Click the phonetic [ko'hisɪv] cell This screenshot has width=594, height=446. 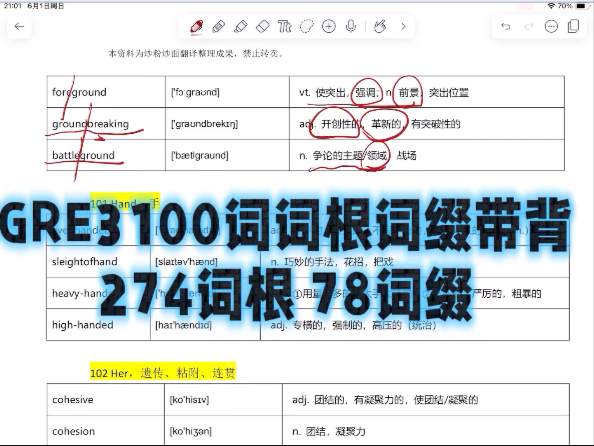pyautogui.click(x=224, y=399)
